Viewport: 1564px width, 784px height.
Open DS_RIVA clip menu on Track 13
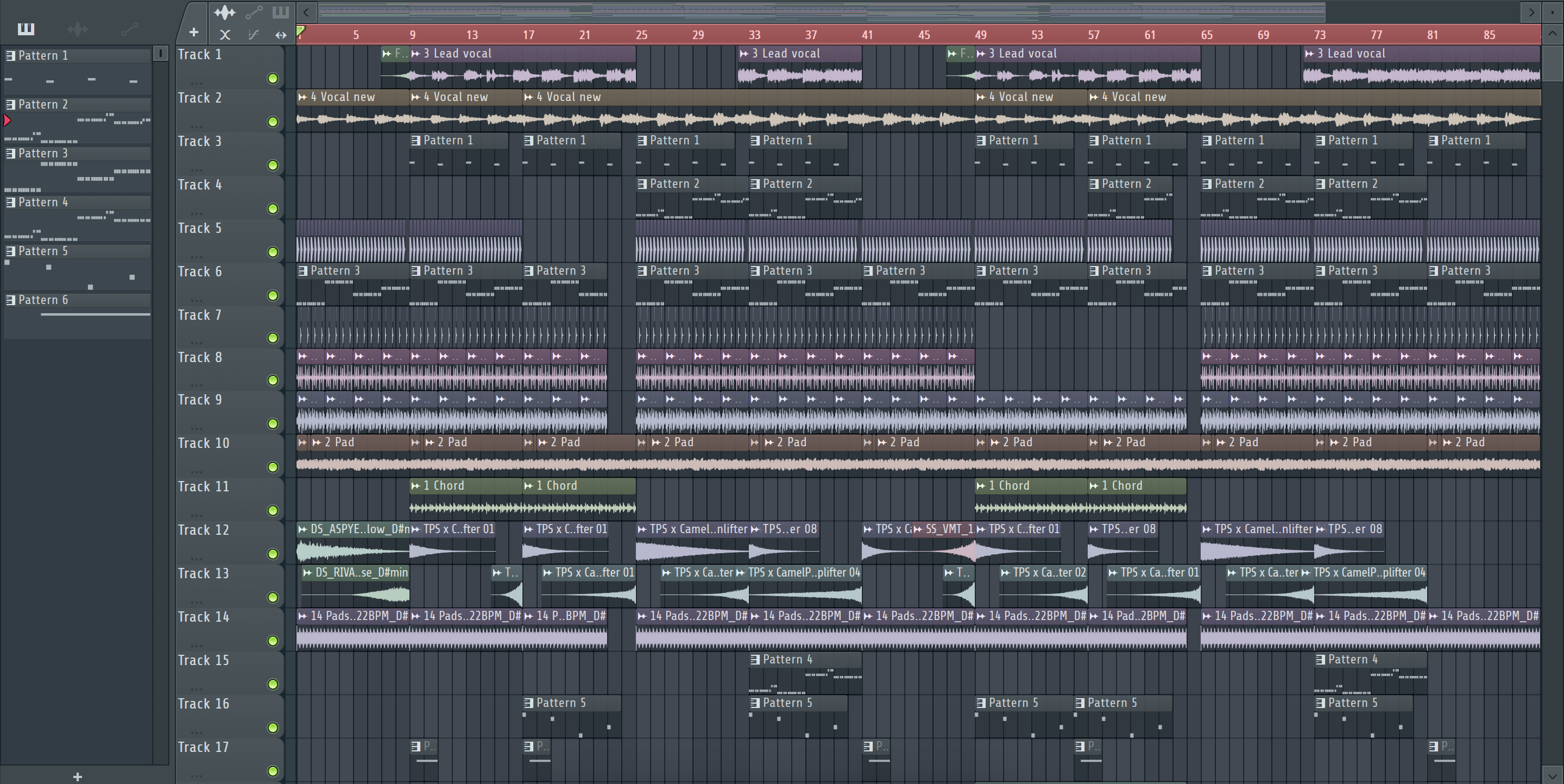tap(307, 573)
